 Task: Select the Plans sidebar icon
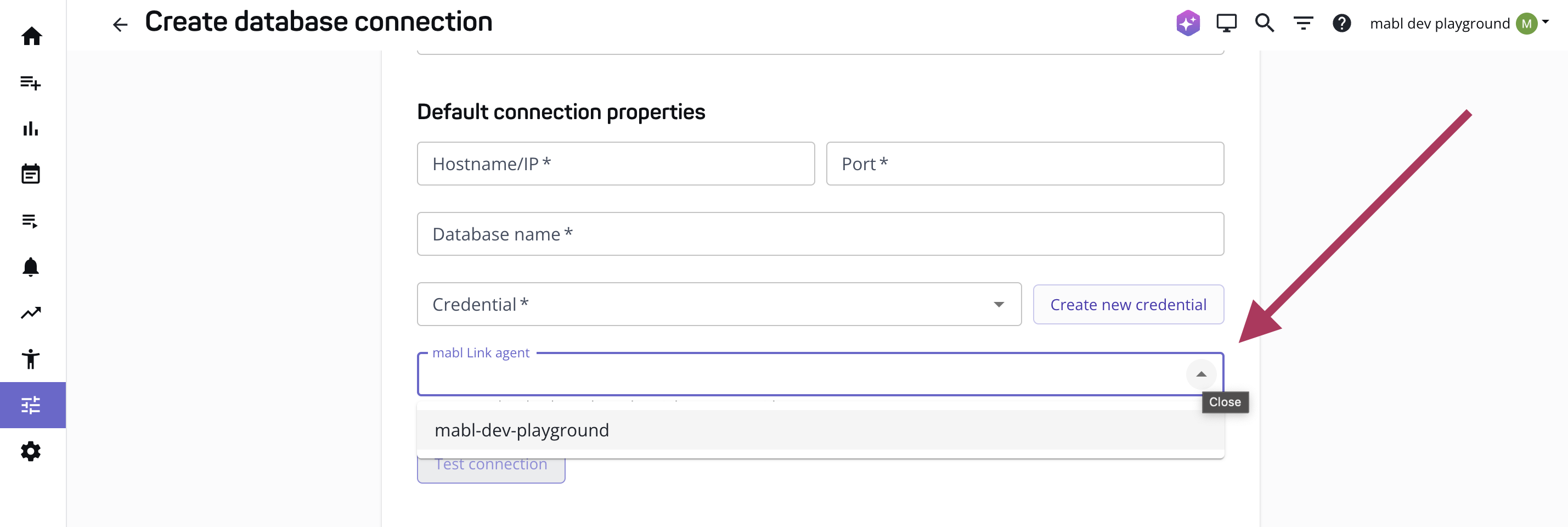pos(31,221)
